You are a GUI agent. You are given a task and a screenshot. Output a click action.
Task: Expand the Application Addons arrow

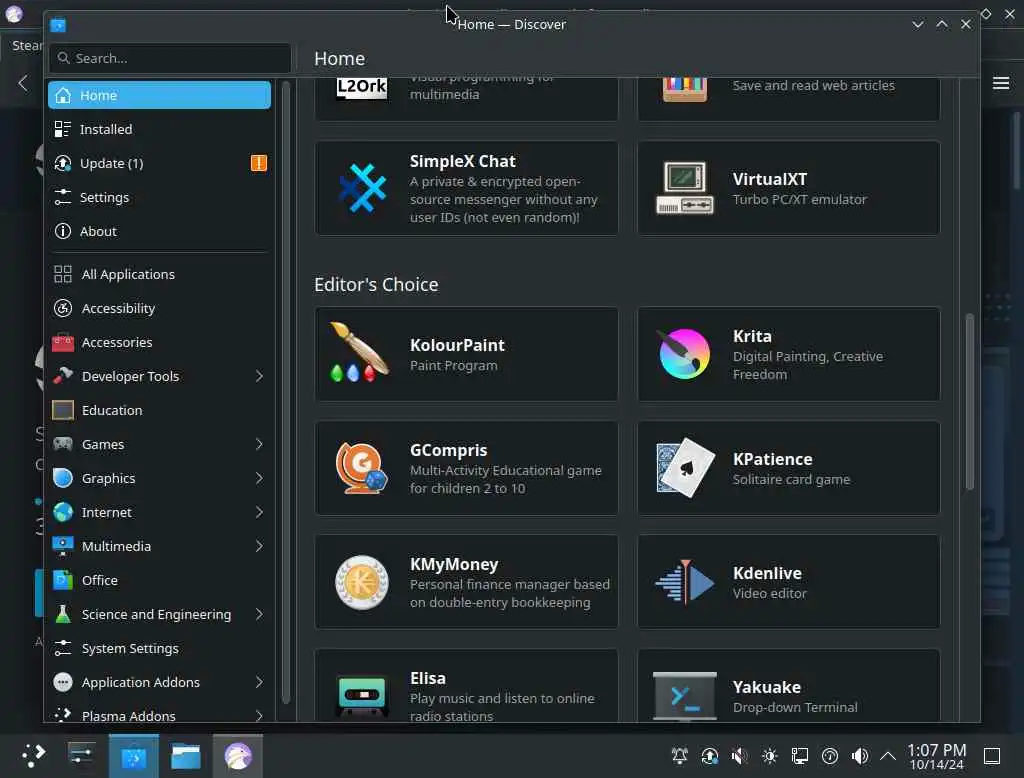click(259, 681)
